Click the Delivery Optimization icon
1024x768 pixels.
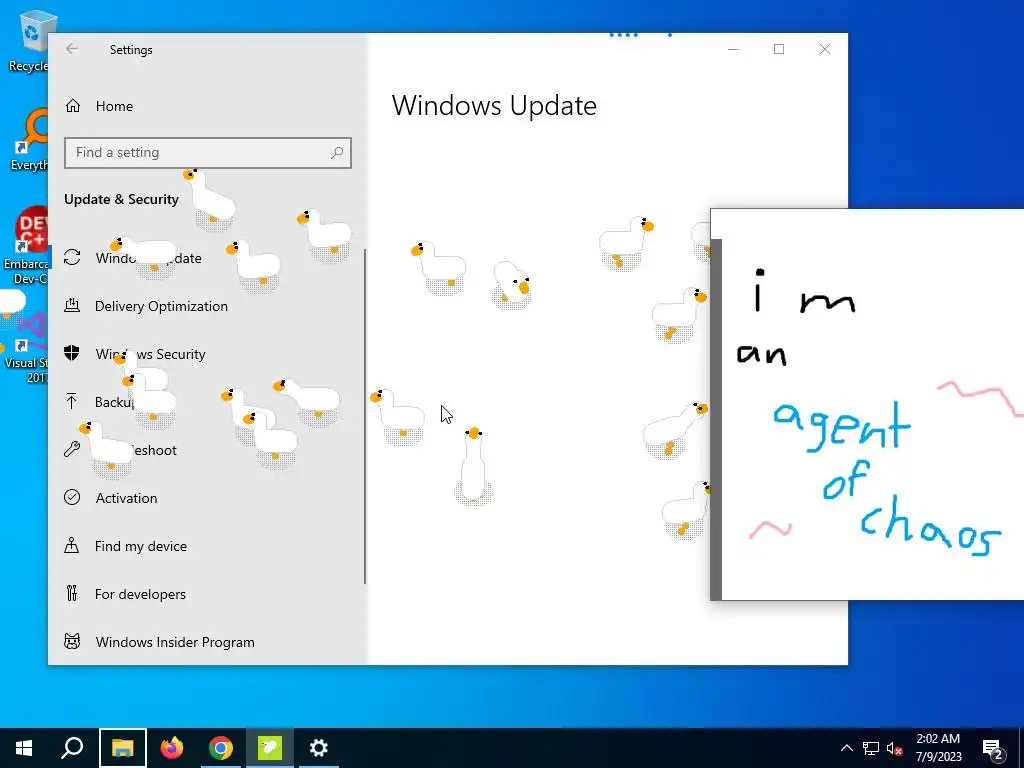click(72, 305)
